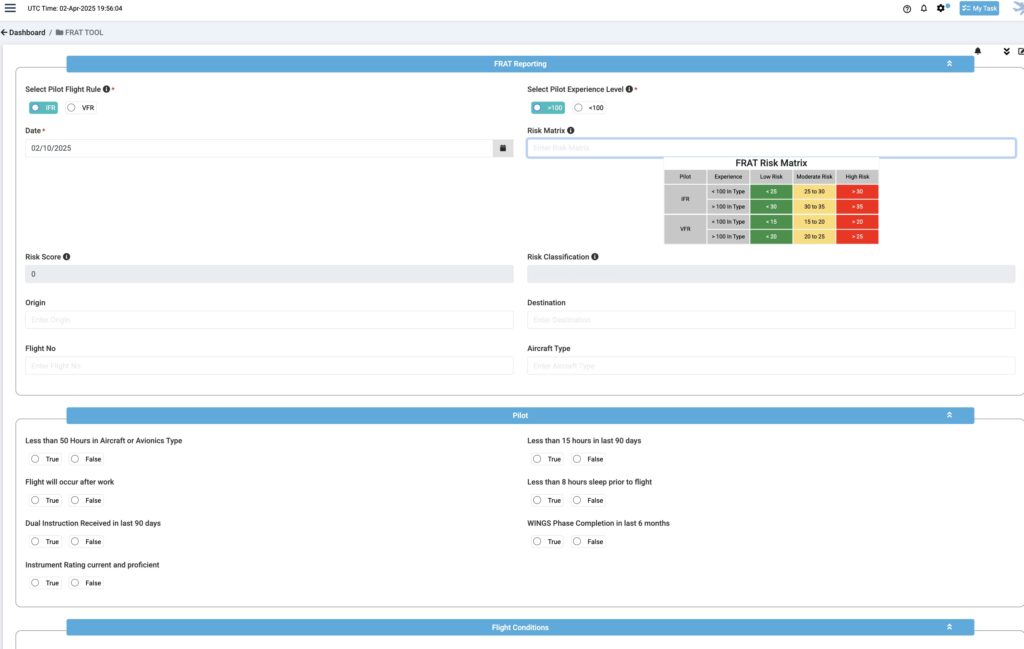
Task: Go back to Dashboard breadcrumb
Action: (x=24, y=33)
